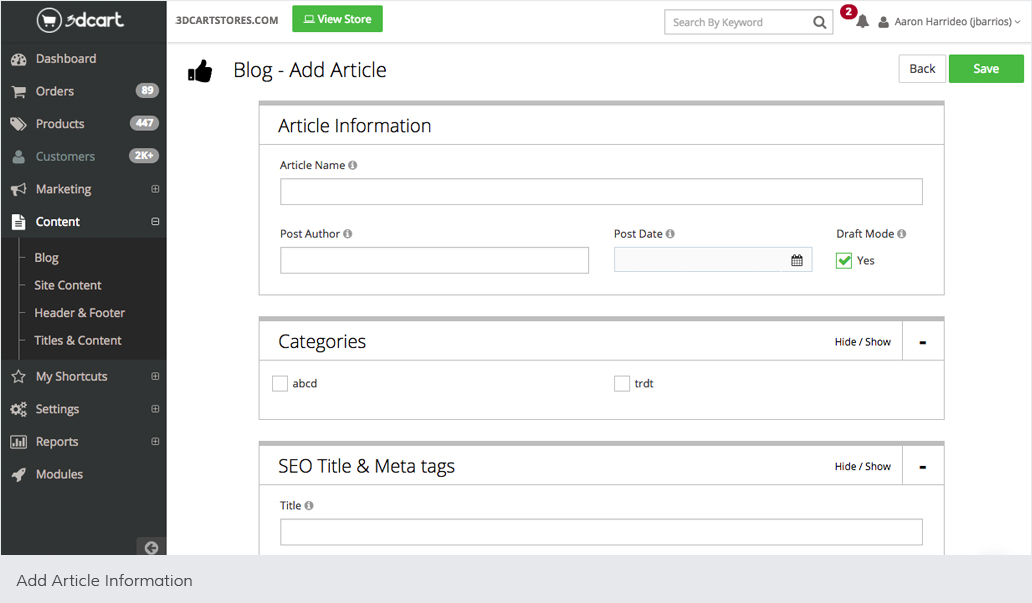The image size is (1032, 603).
Task: Click the green Save button
Action: tap(985, 69)
